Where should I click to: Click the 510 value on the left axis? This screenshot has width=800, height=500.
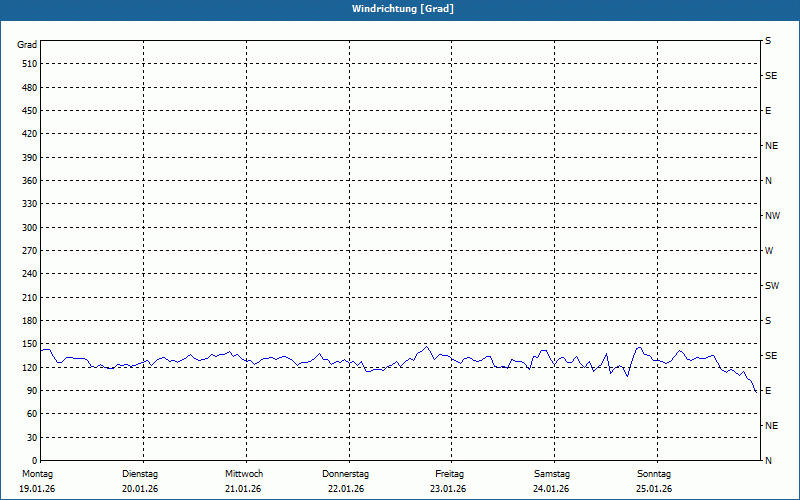pos(29,64)
